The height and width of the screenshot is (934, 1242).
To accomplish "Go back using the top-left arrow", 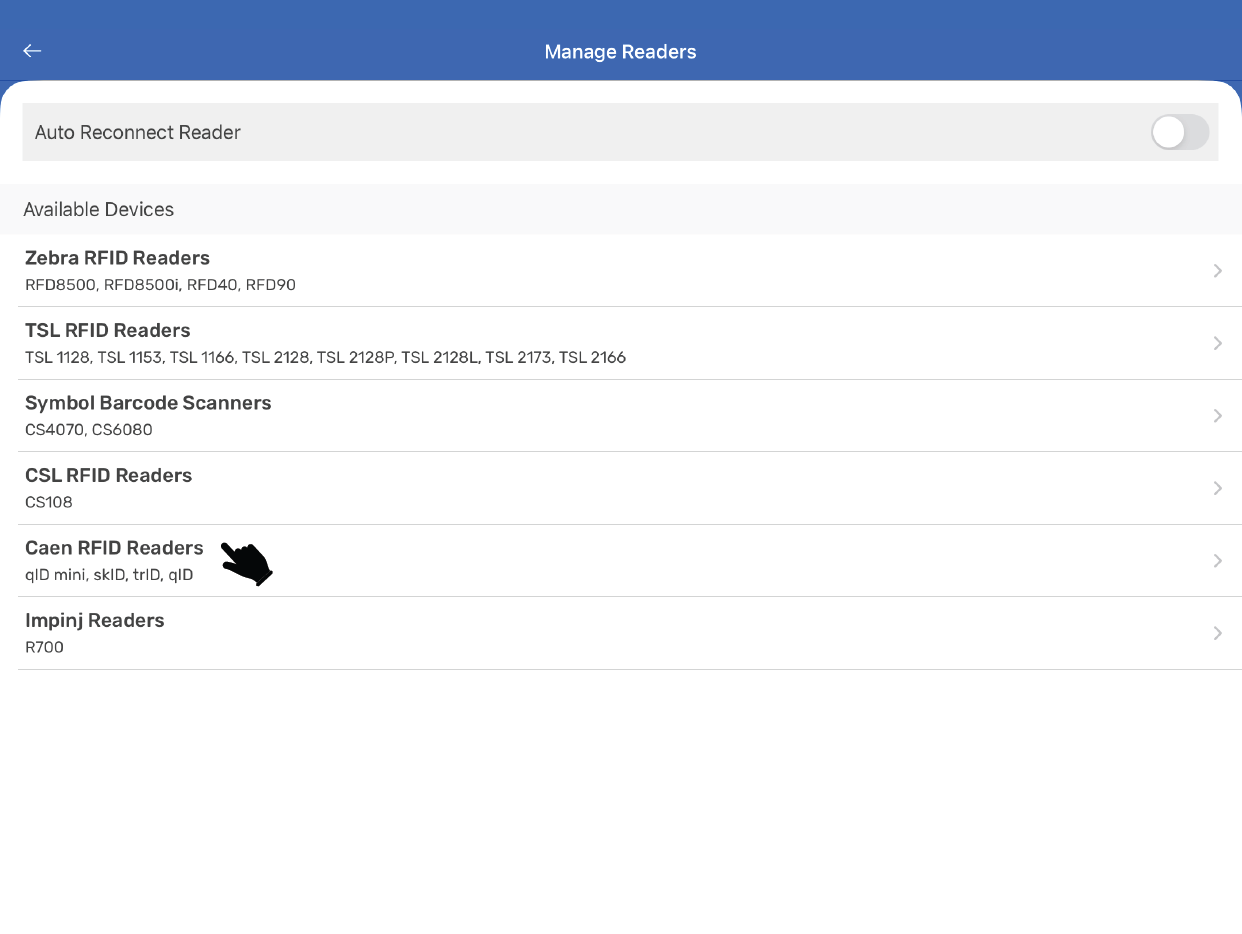I will (x=32, y=51).
